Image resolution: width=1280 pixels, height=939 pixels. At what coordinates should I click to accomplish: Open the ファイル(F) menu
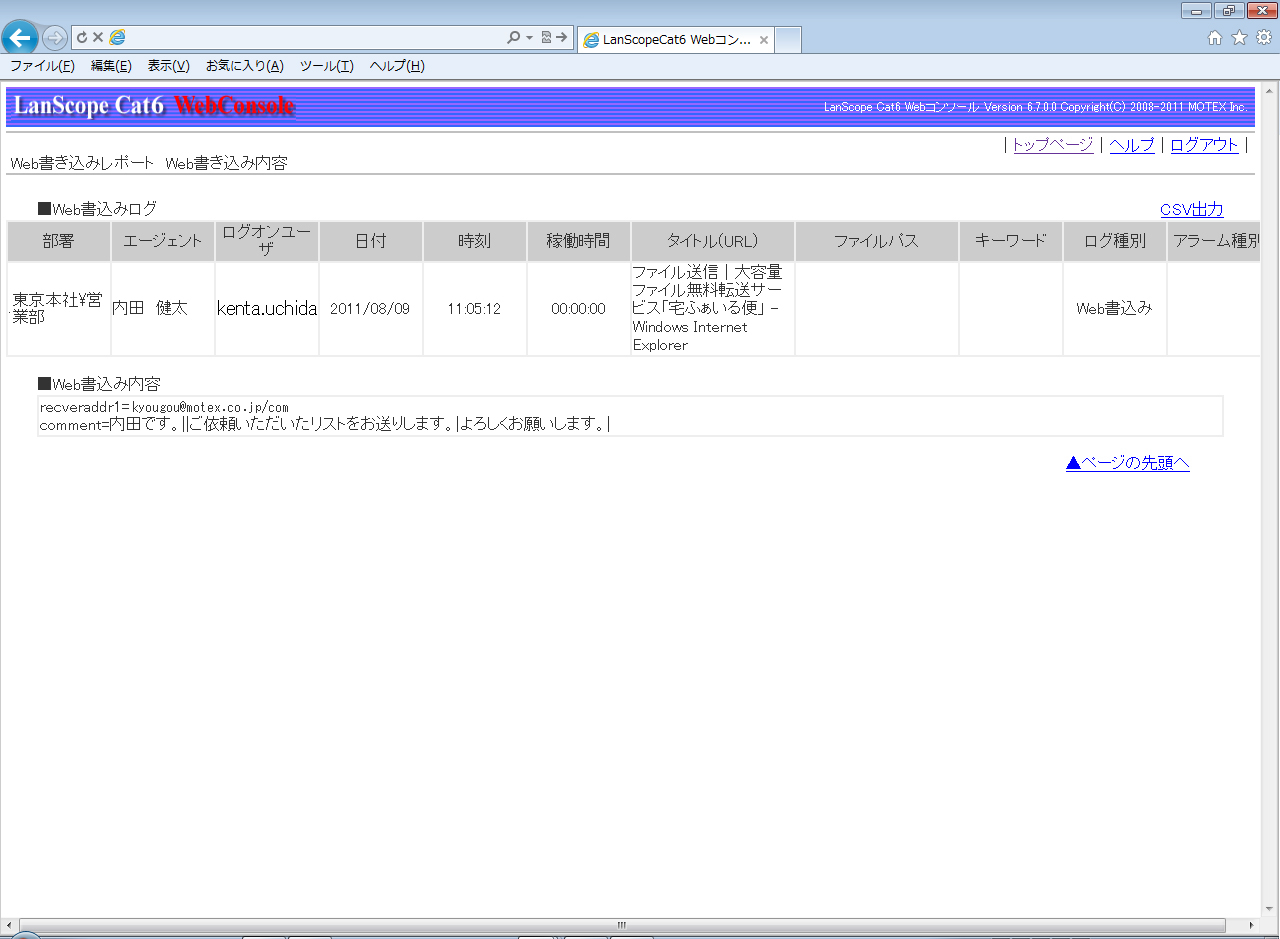point(42,66)
